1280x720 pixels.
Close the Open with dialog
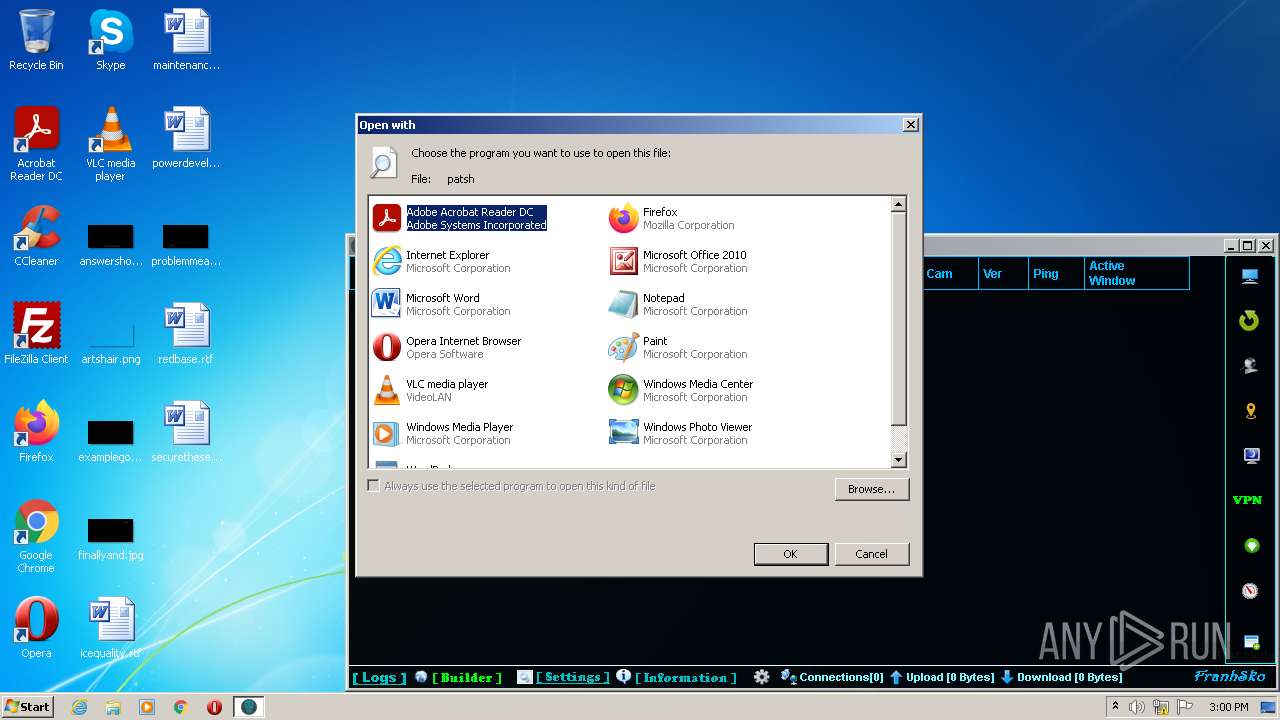click(x=910, y=125)
